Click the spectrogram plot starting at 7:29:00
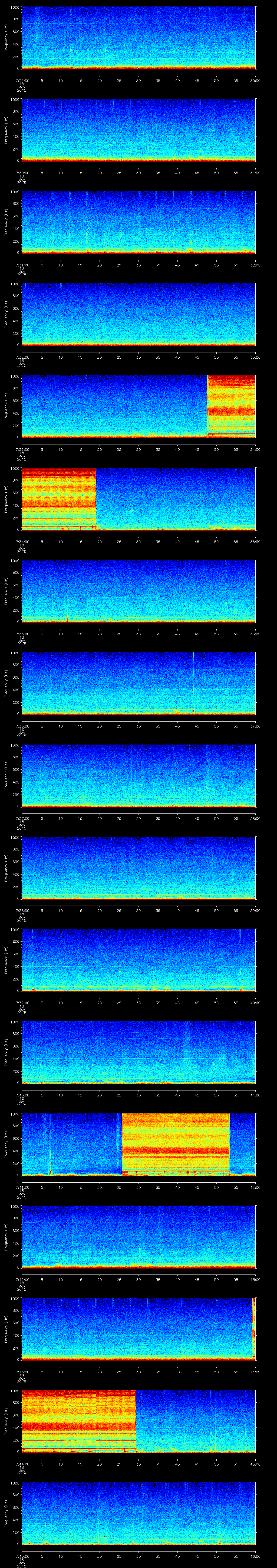The width and height of the screenshot is (277, 1568). point(138,38)
